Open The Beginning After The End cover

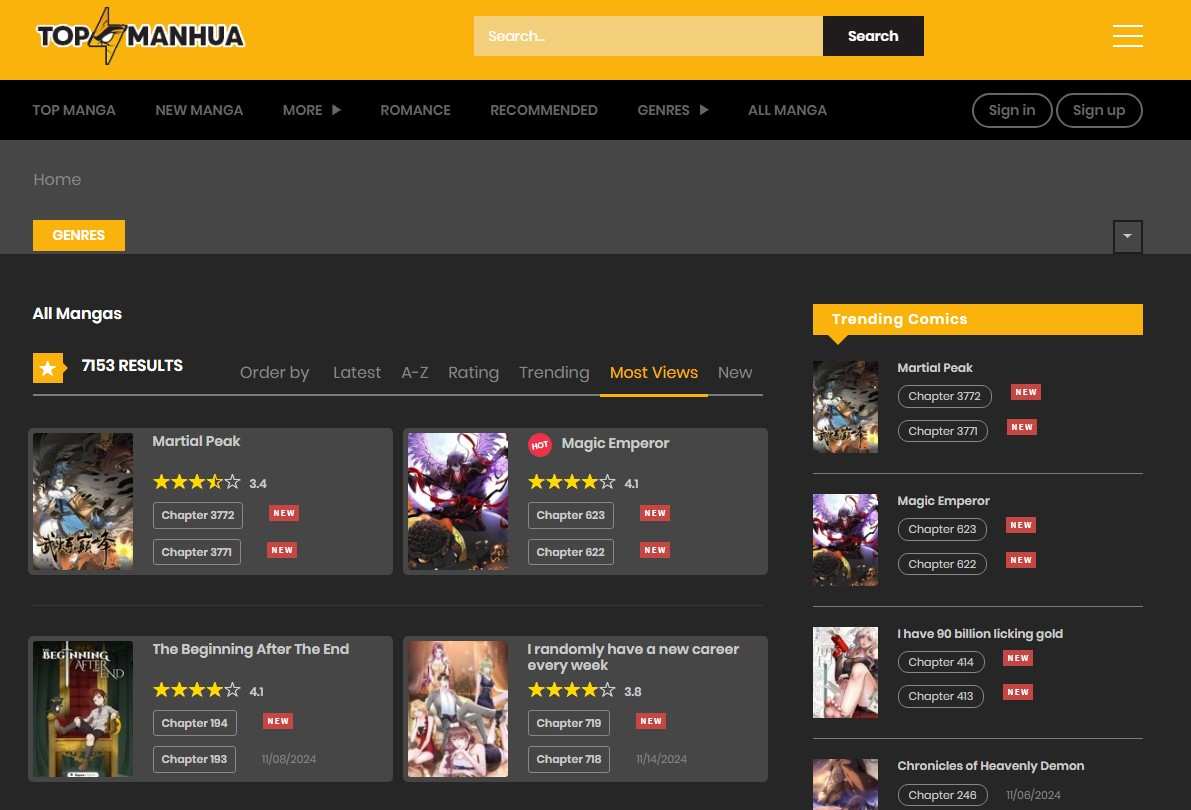pyautogui.click(x=83, y=709)
